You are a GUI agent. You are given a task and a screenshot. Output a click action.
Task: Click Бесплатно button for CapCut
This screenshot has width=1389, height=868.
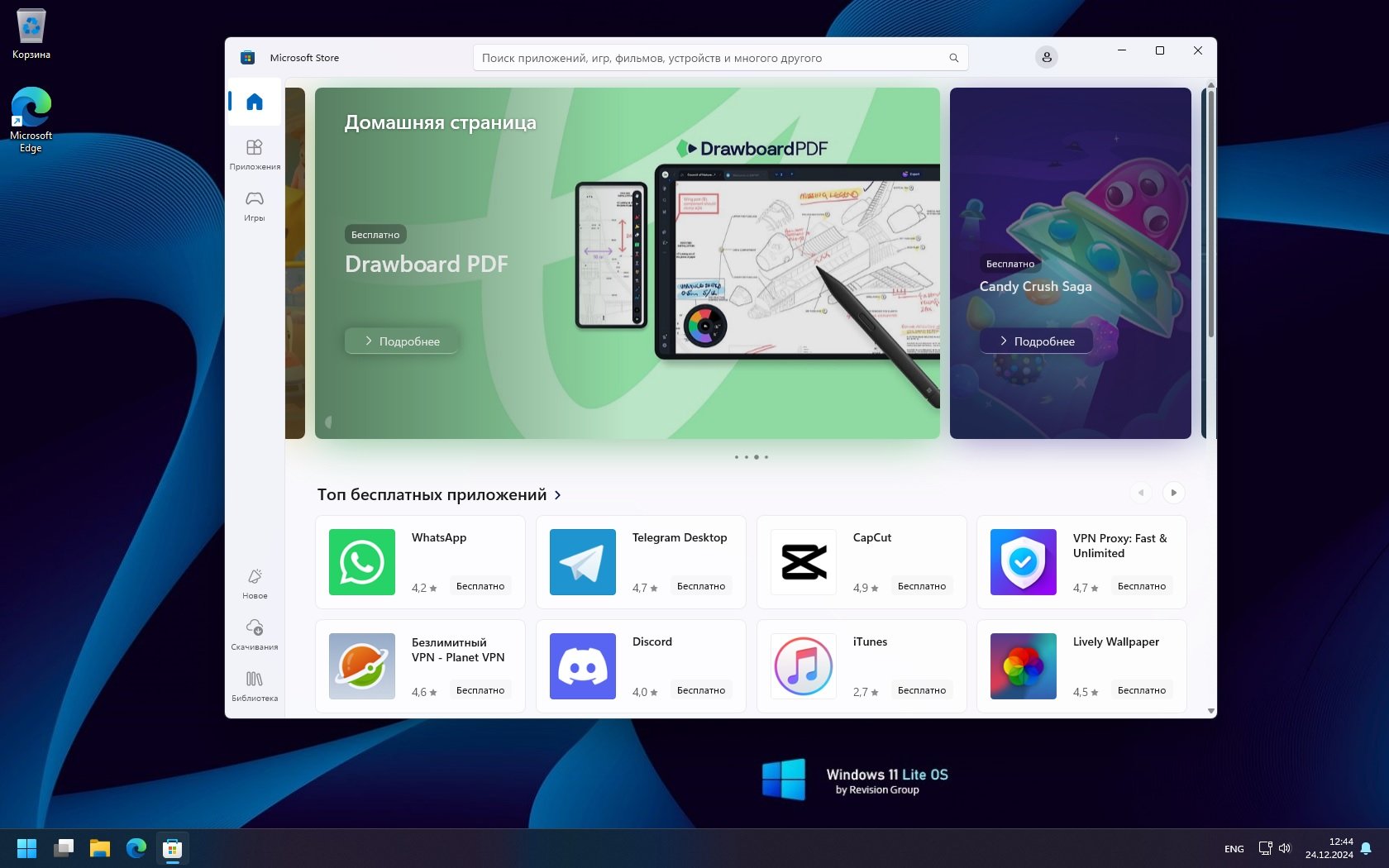click(922, 586)
